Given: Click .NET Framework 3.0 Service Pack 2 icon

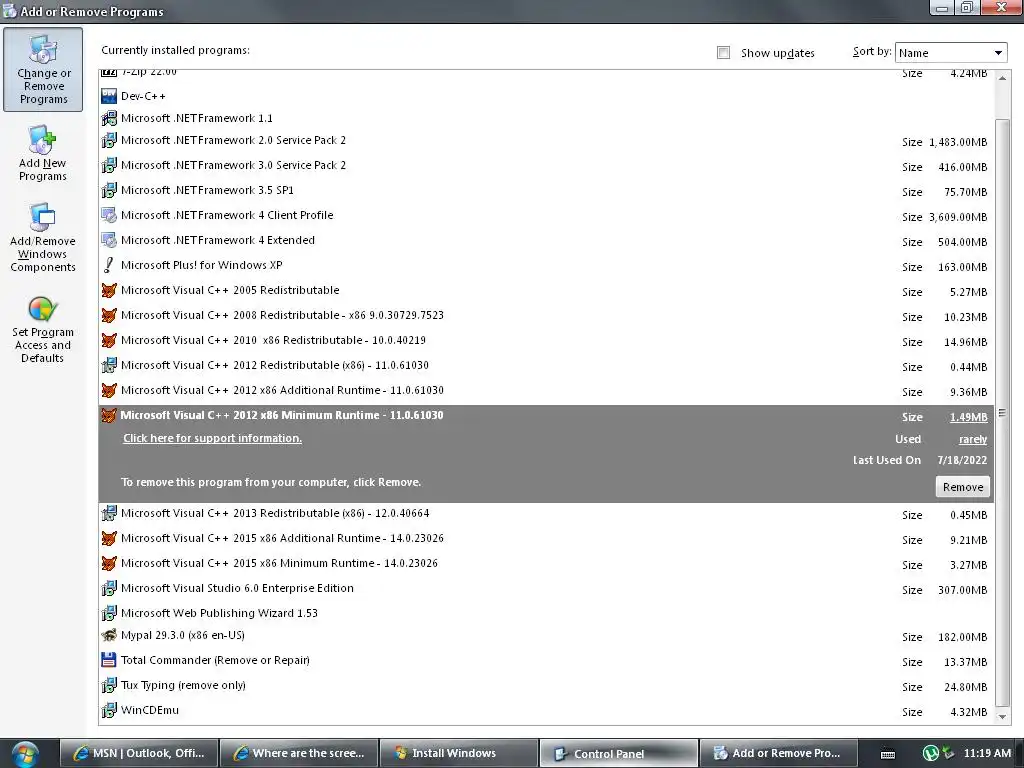Looking at the screenshot, I should point(109,165).
